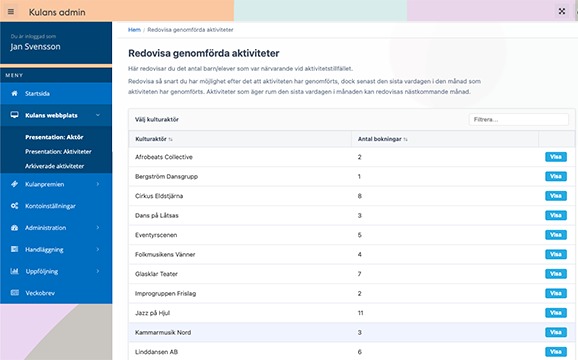Click Visa for Cirkus Eldstjärna
This screenshot has height=360, width=578.
556,196
